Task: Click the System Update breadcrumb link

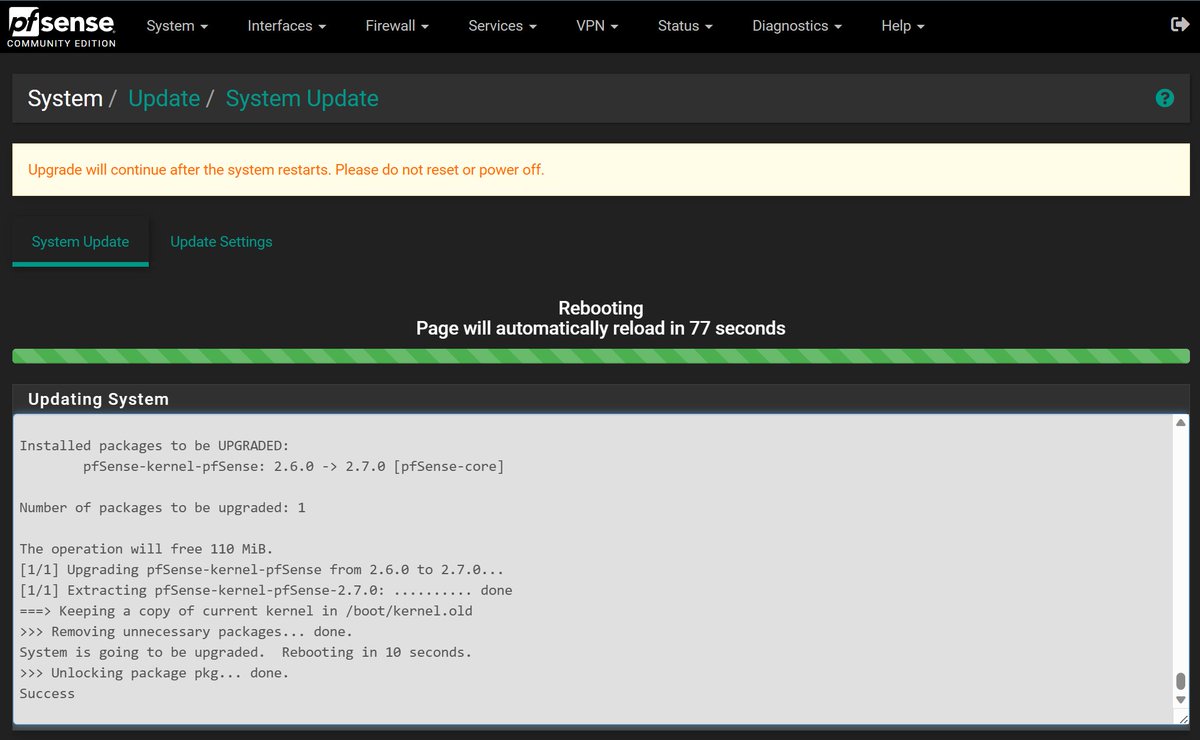Action: pyautogui.click(x=302, y=99)
